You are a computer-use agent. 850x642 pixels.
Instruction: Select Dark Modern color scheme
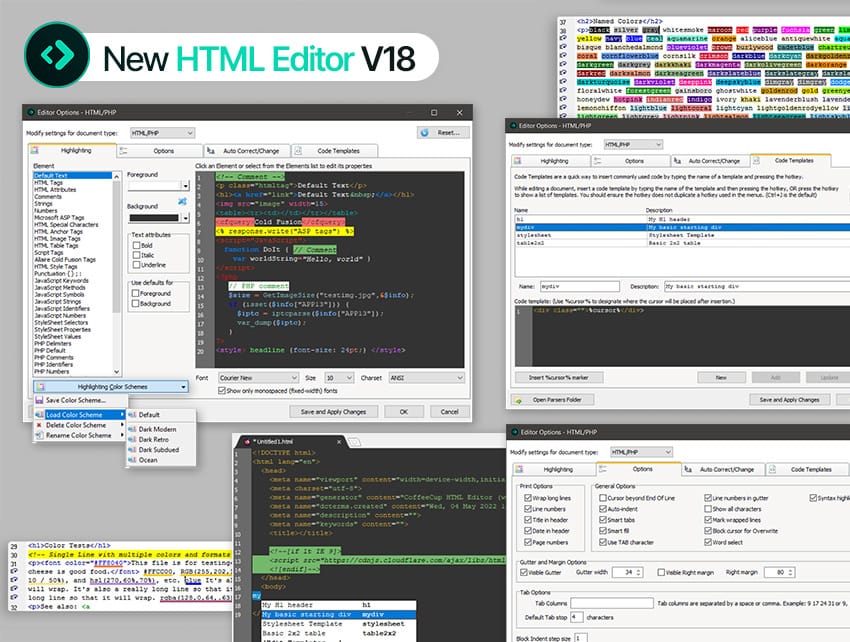point(157,429)
